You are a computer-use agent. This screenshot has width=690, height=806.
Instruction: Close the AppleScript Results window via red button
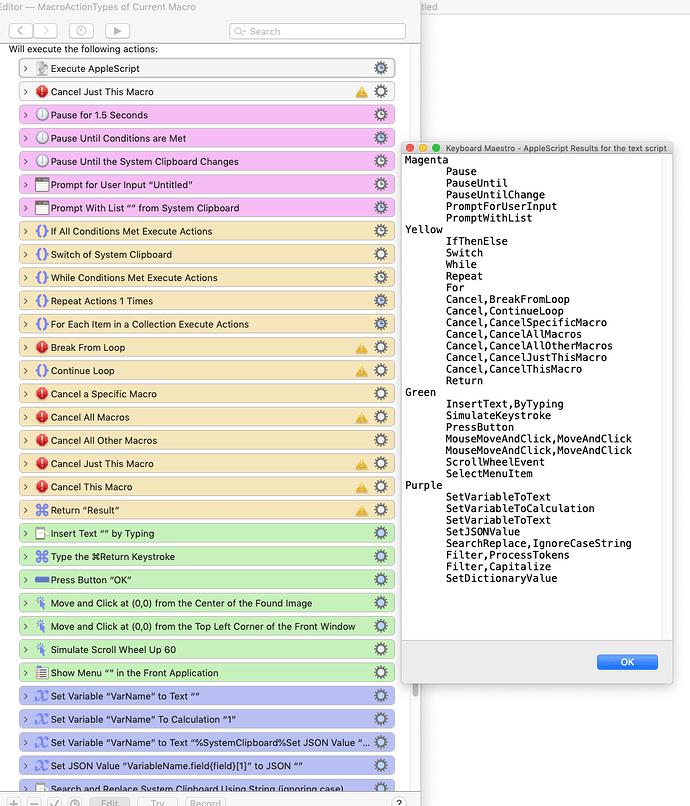pyautogui.click(x=410, y=148)
